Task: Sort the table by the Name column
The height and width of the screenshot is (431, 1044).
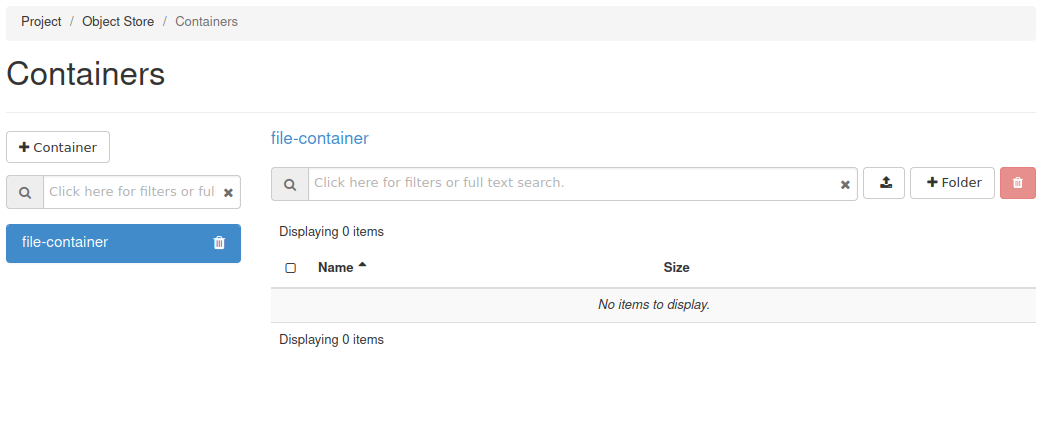Action: 335,268
